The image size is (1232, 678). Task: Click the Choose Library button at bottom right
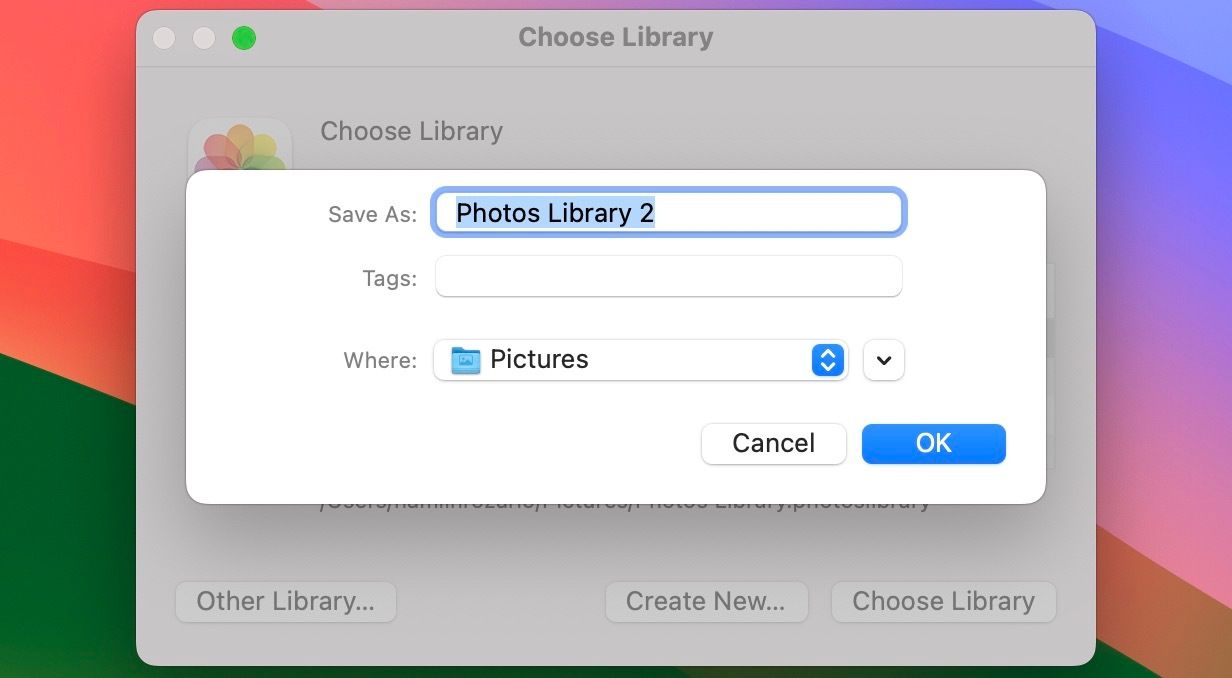tap(943, 601)
